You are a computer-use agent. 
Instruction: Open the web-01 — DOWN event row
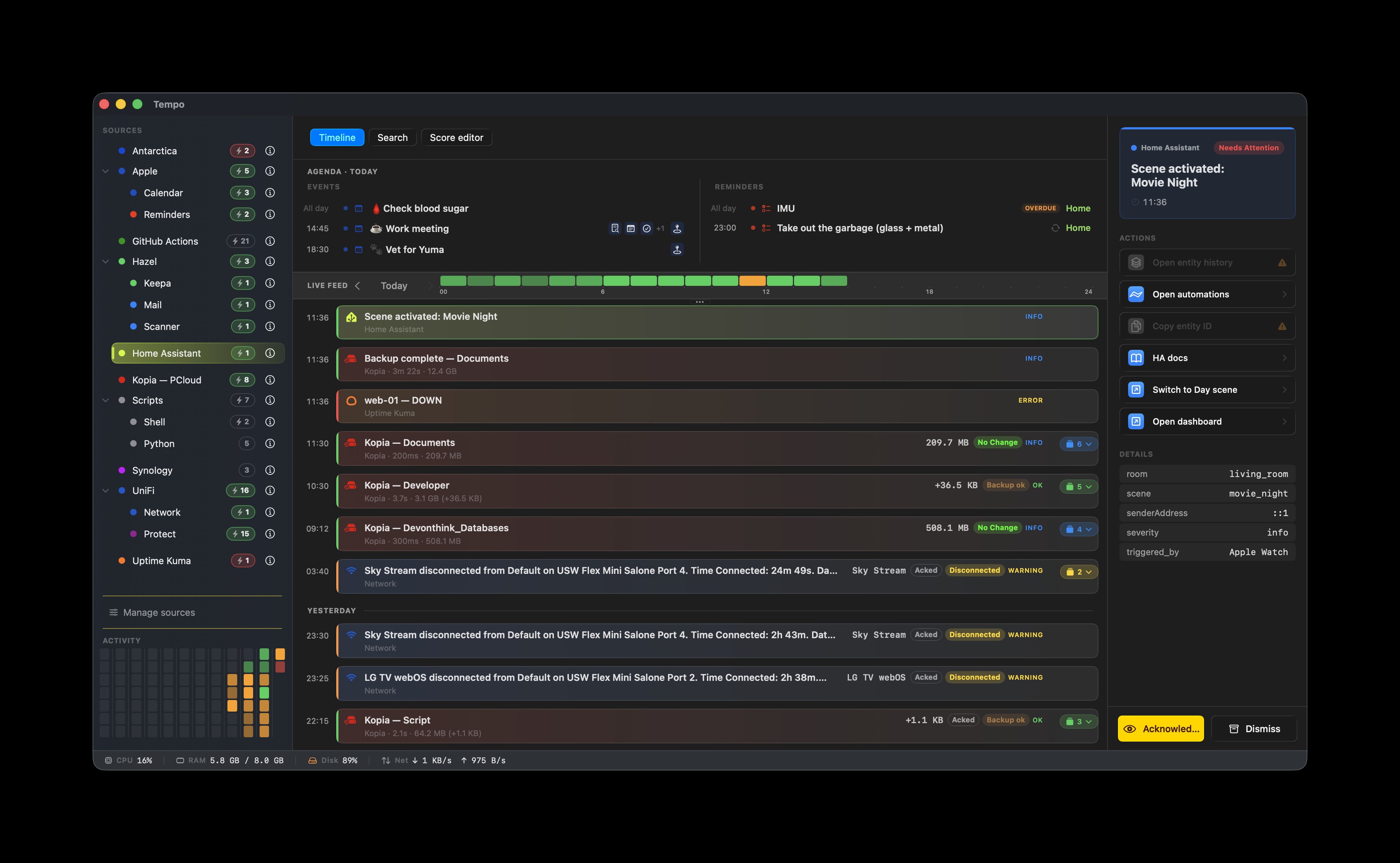[x=717, y=407]
